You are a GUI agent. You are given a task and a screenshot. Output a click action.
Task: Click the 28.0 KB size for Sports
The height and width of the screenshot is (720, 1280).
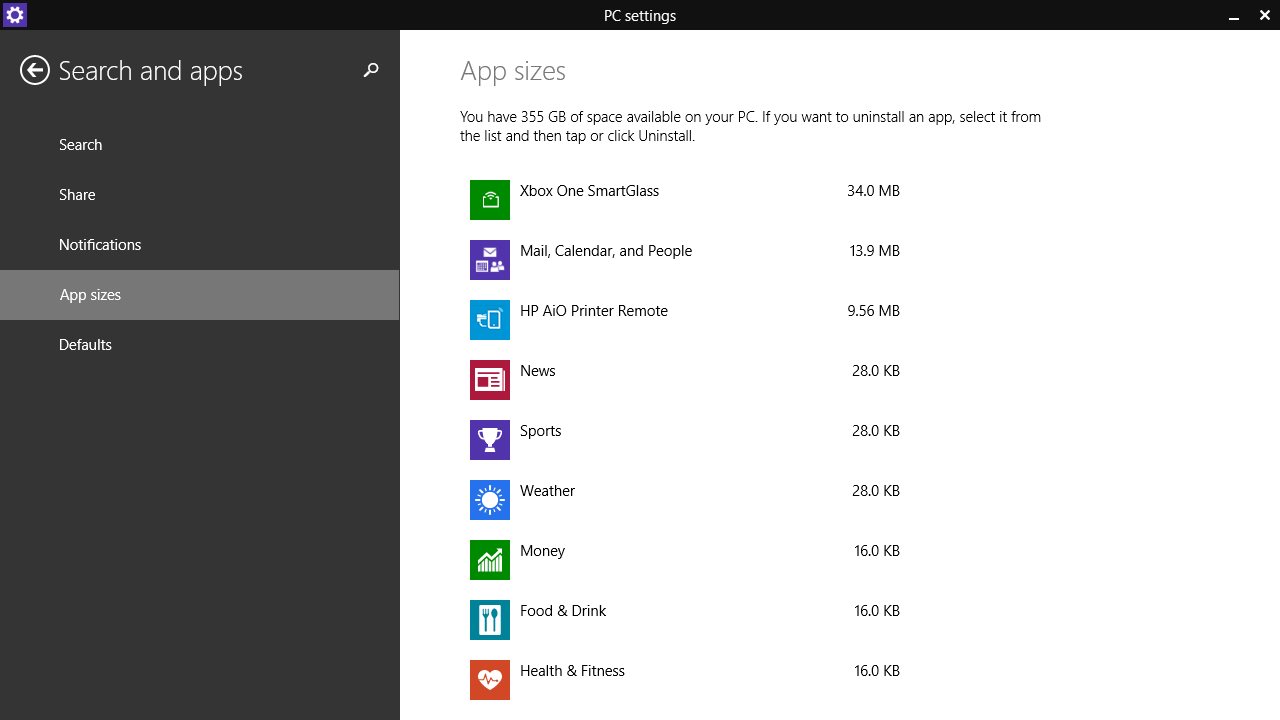[876, 431]
